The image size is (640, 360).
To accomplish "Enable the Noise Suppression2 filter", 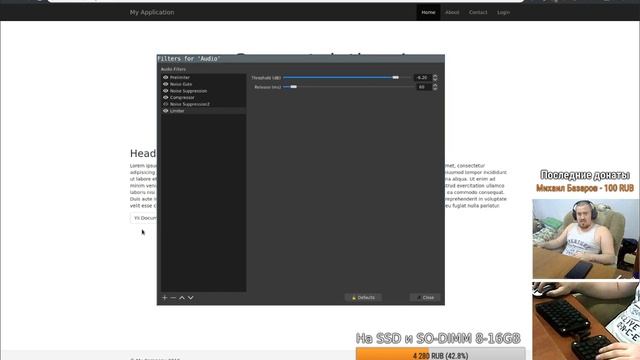I will click(166, 104).
